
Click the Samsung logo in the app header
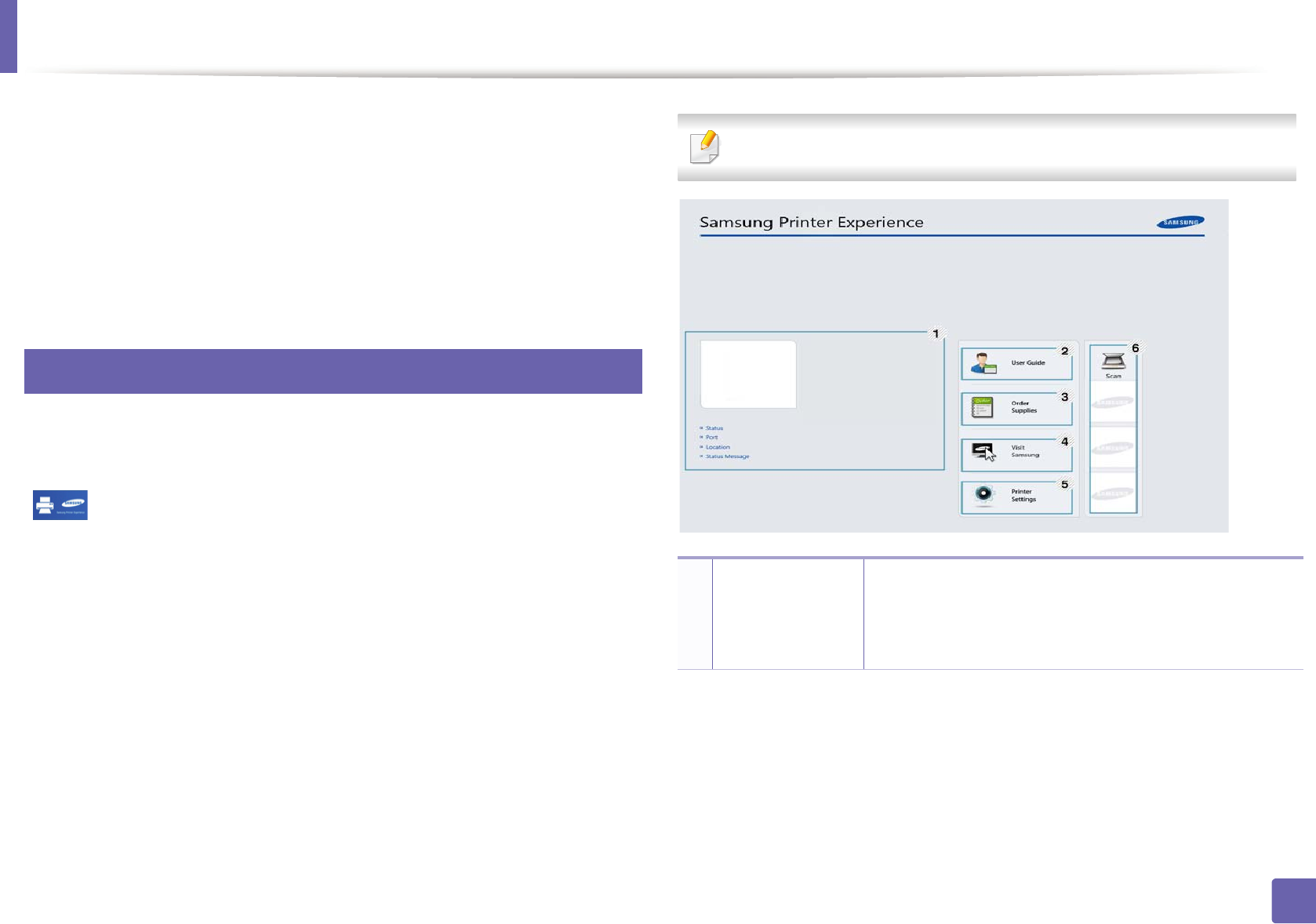(x=1180, y=222)
